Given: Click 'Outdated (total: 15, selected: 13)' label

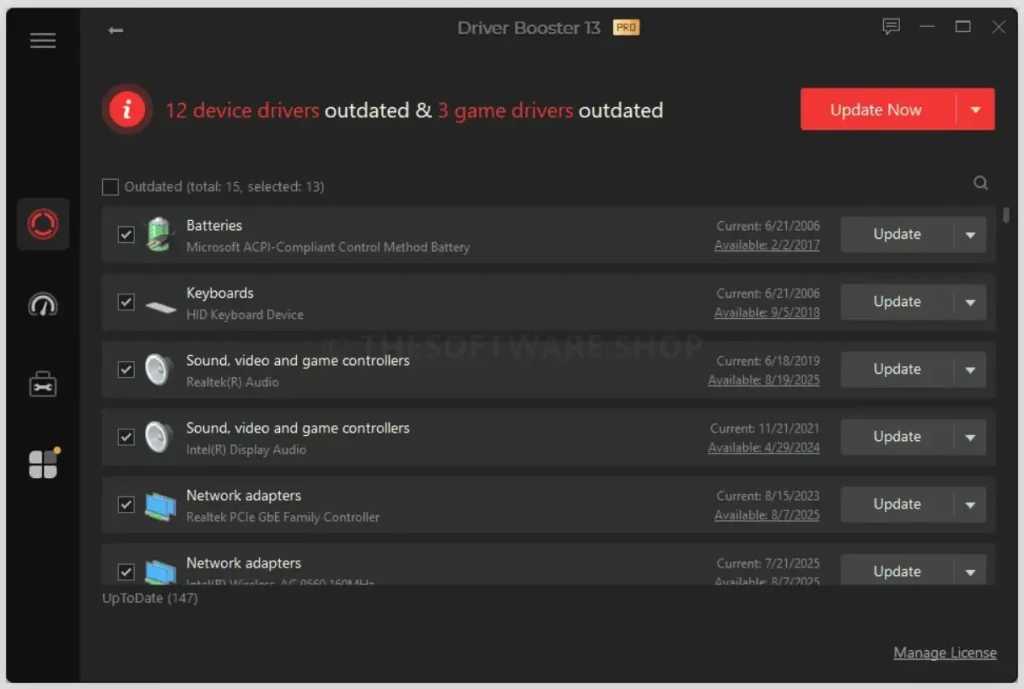Looking at the screenshot, I should (x=224, y=187).
